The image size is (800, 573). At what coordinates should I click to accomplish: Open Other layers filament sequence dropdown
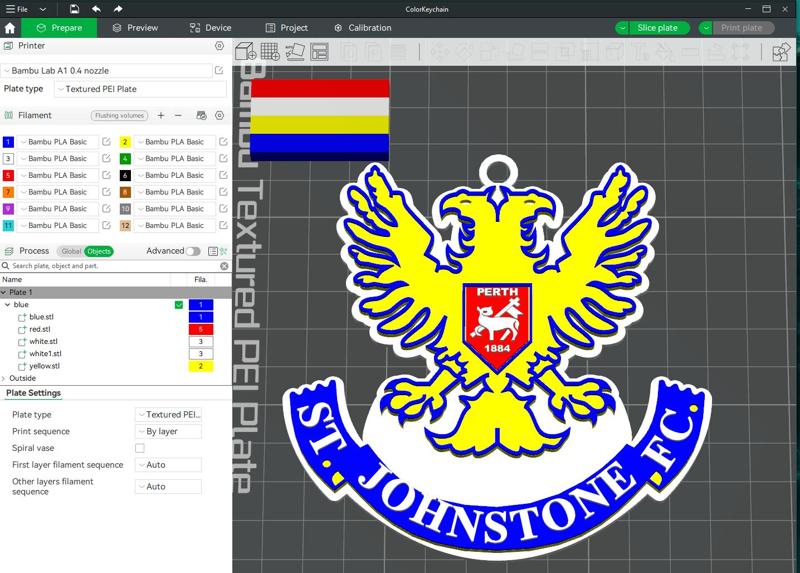pyautogui.click(x=168, y=487)
